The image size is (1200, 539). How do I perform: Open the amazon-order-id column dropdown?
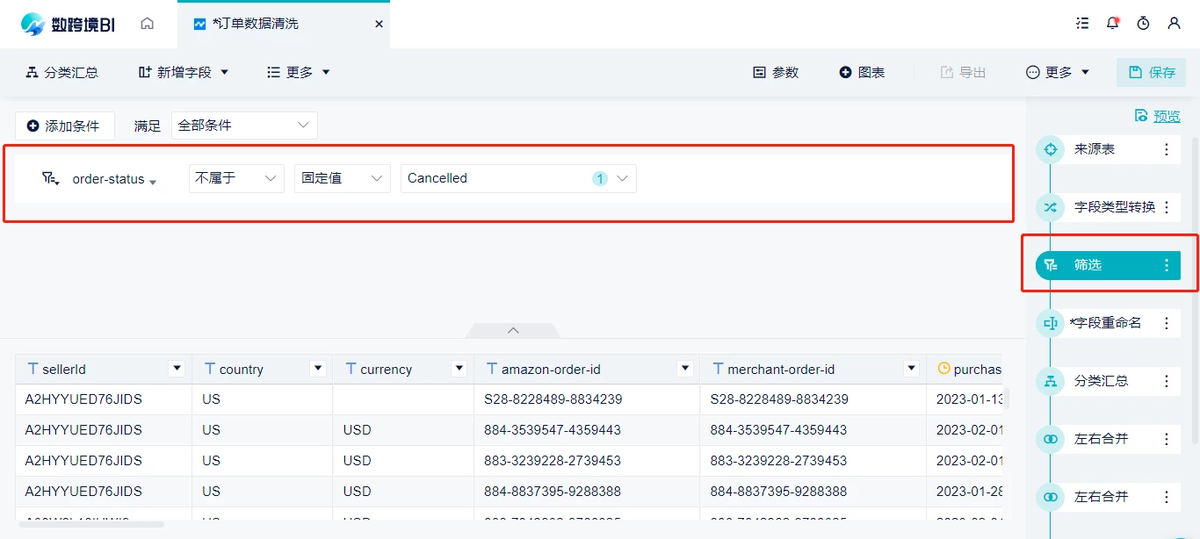point(685,368)
